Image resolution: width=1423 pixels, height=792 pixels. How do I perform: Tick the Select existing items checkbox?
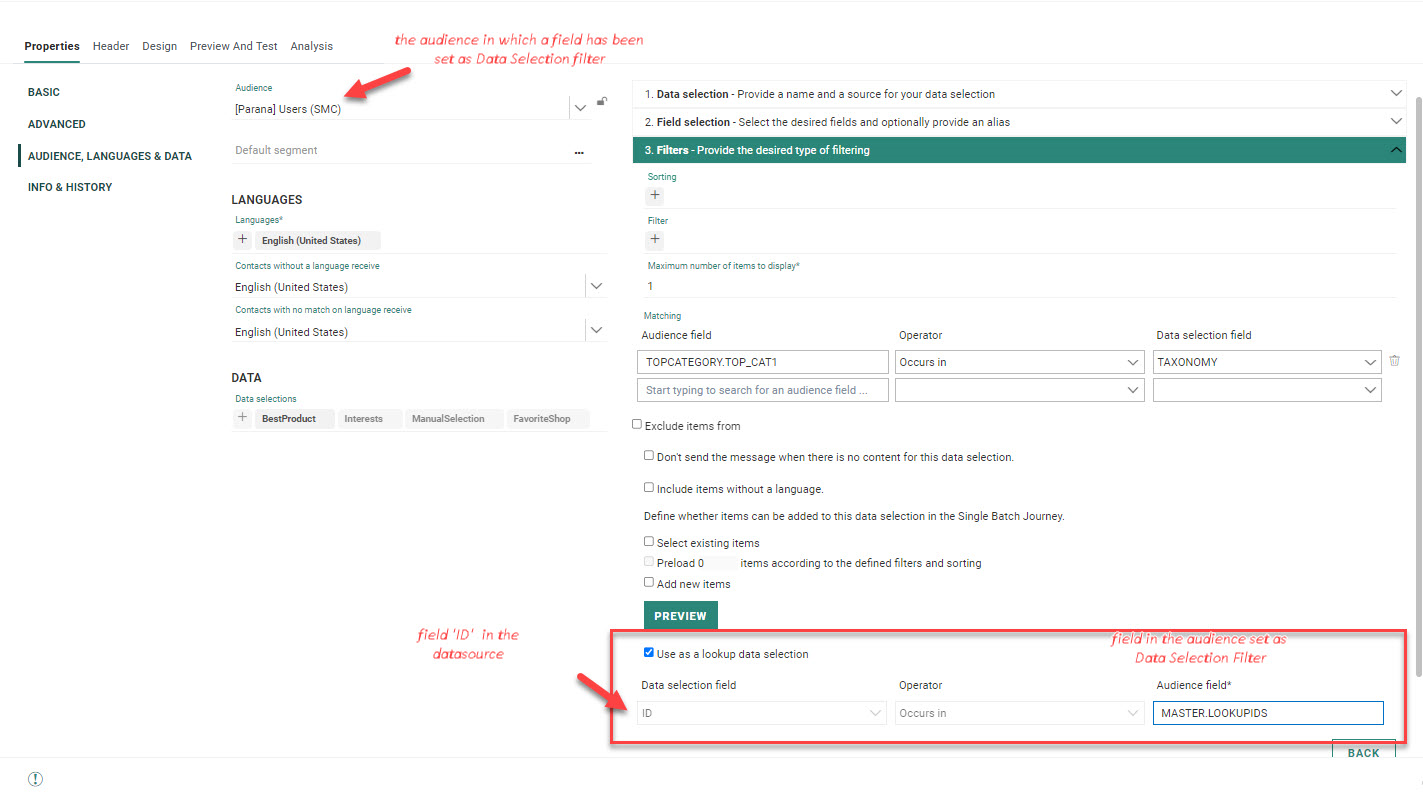[649, 542]
